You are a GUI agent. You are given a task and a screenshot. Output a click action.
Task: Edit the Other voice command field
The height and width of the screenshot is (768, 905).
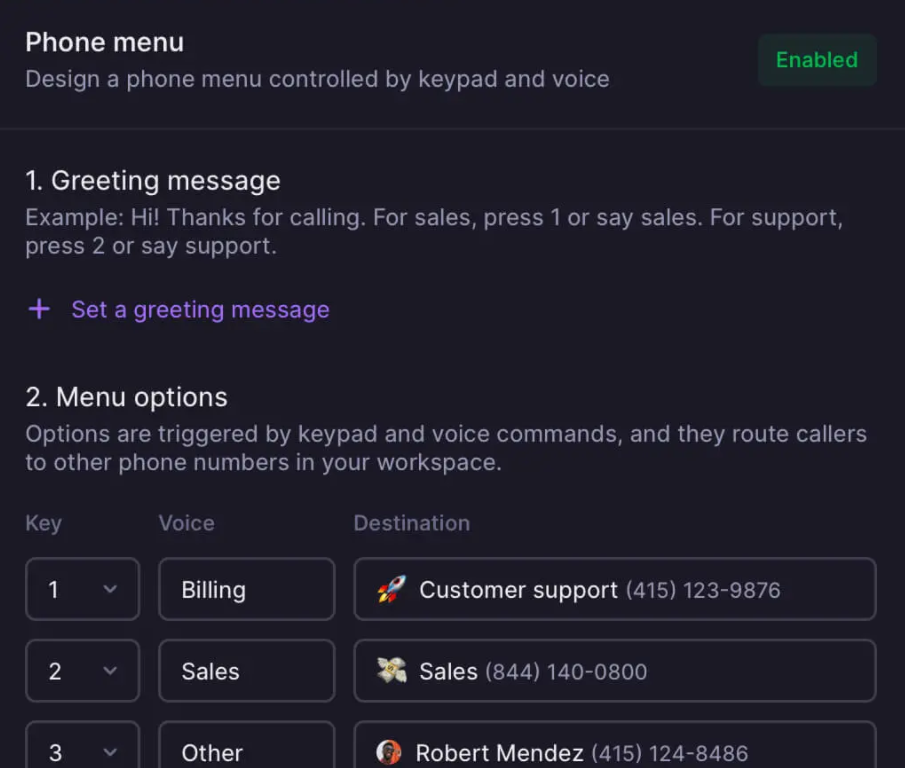246,750
